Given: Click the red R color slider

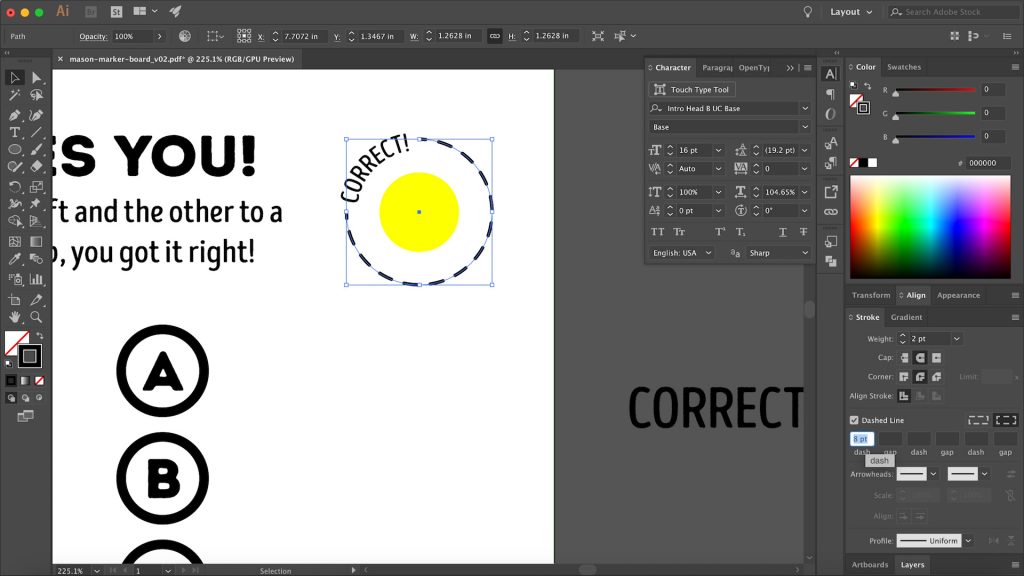Looking at the screenshot, I should pos(935,89).
